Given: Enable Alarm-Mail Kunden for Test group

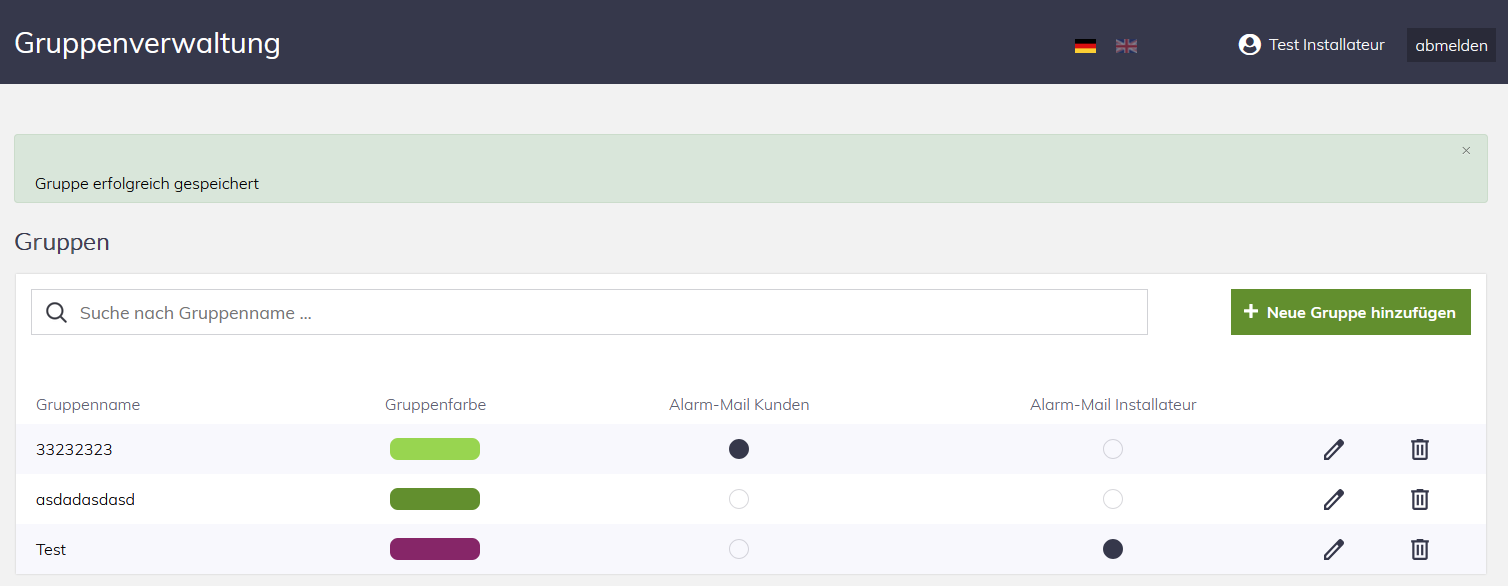Looking at the screenshot, I should click(739, 549).
